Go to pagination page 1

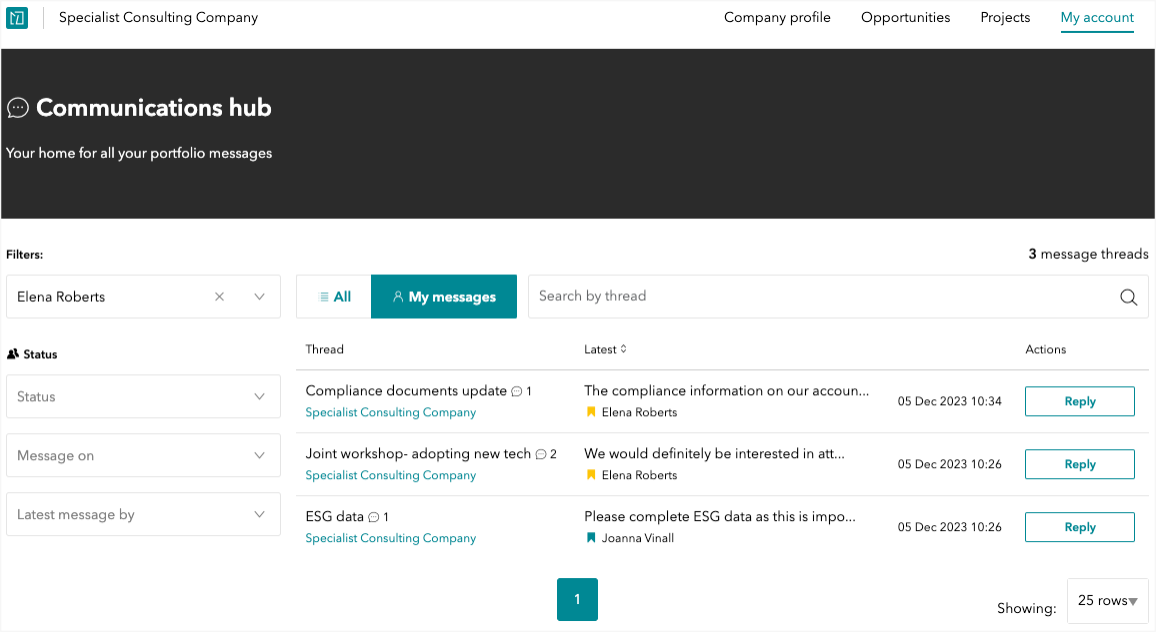tap(577, 600)
